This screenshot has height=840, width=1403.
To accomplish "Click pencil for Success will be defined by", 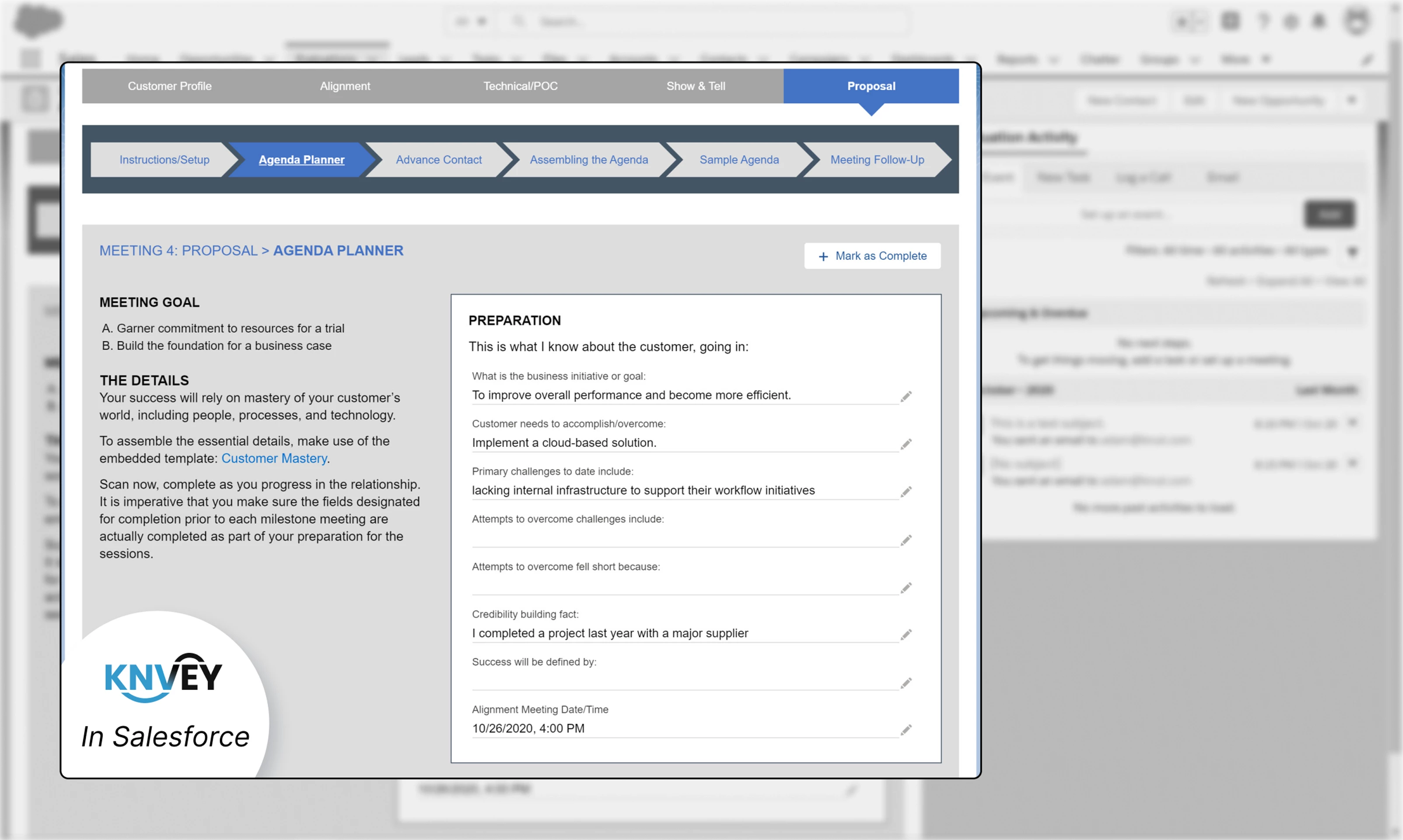I will [906, 683].
